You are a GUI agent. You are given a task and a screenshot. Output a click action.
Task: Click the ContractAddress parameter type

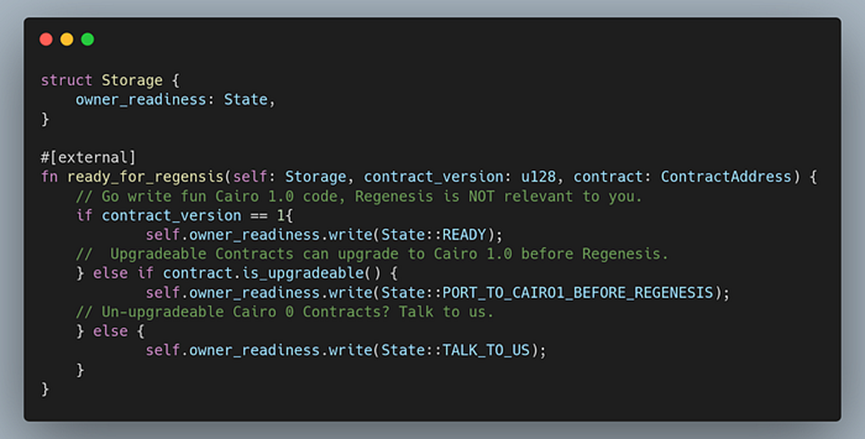click(x=727, y=176)
